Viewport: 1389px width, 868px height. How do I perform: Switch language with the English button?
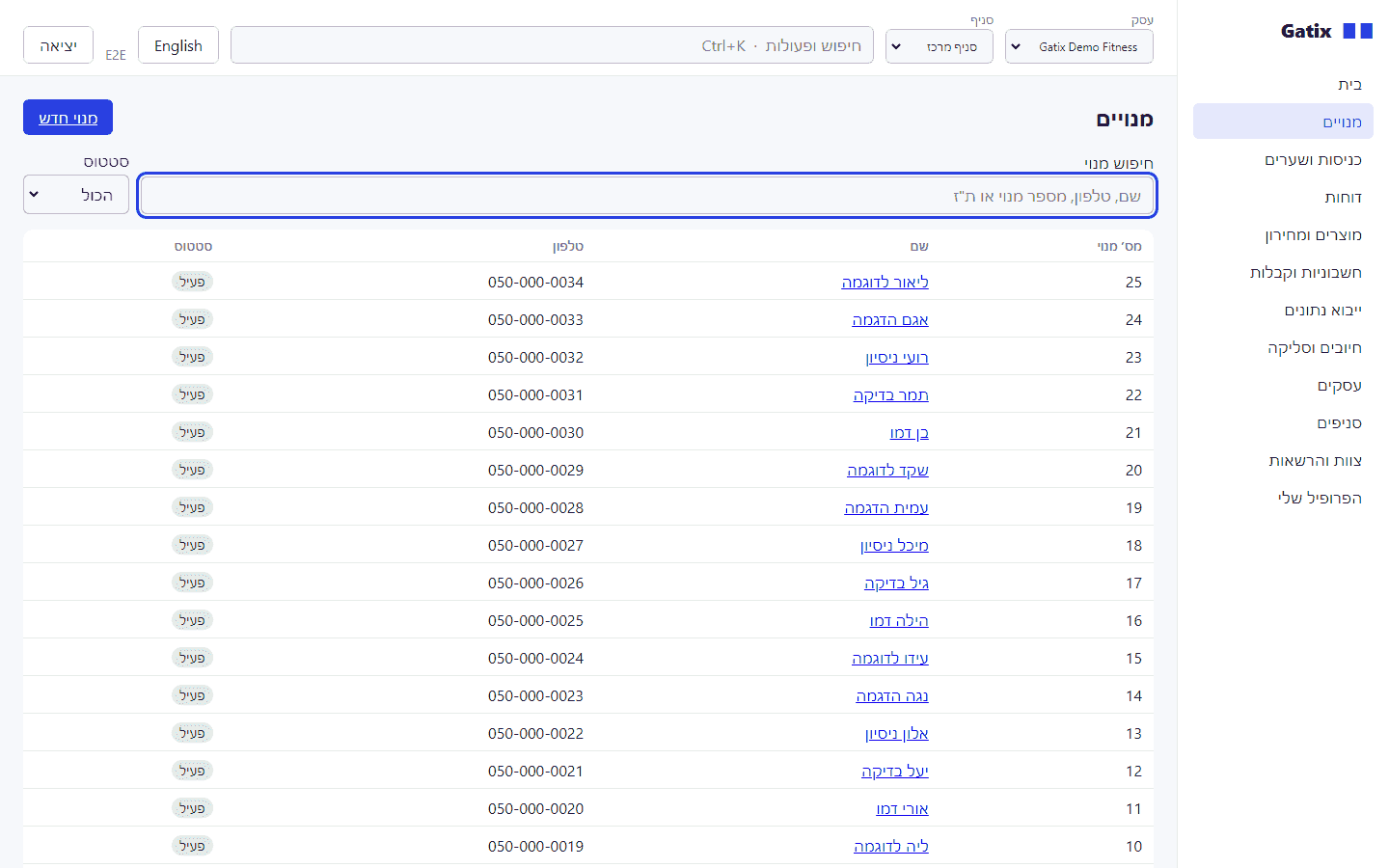tap(178, 45)
